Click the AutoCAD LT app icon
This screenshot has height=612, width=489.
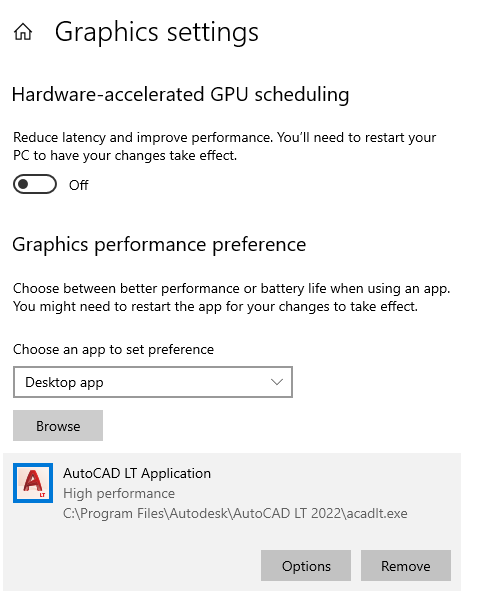coord(33,483)
